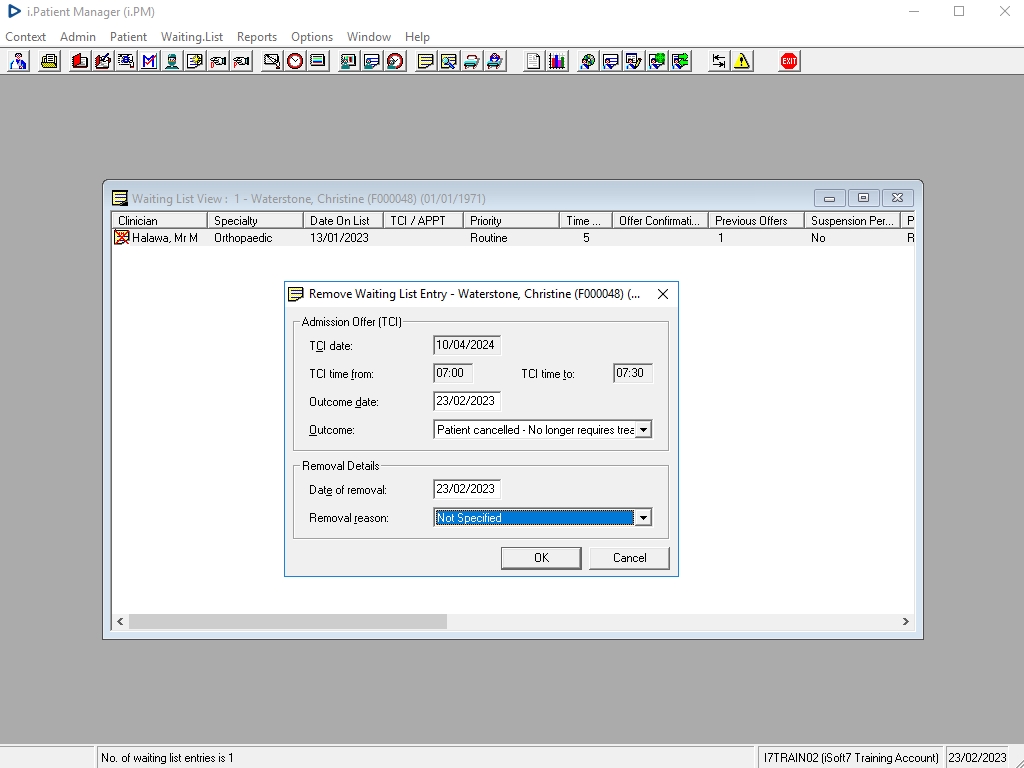Click the person with green grid icon

tap(657, 61)
